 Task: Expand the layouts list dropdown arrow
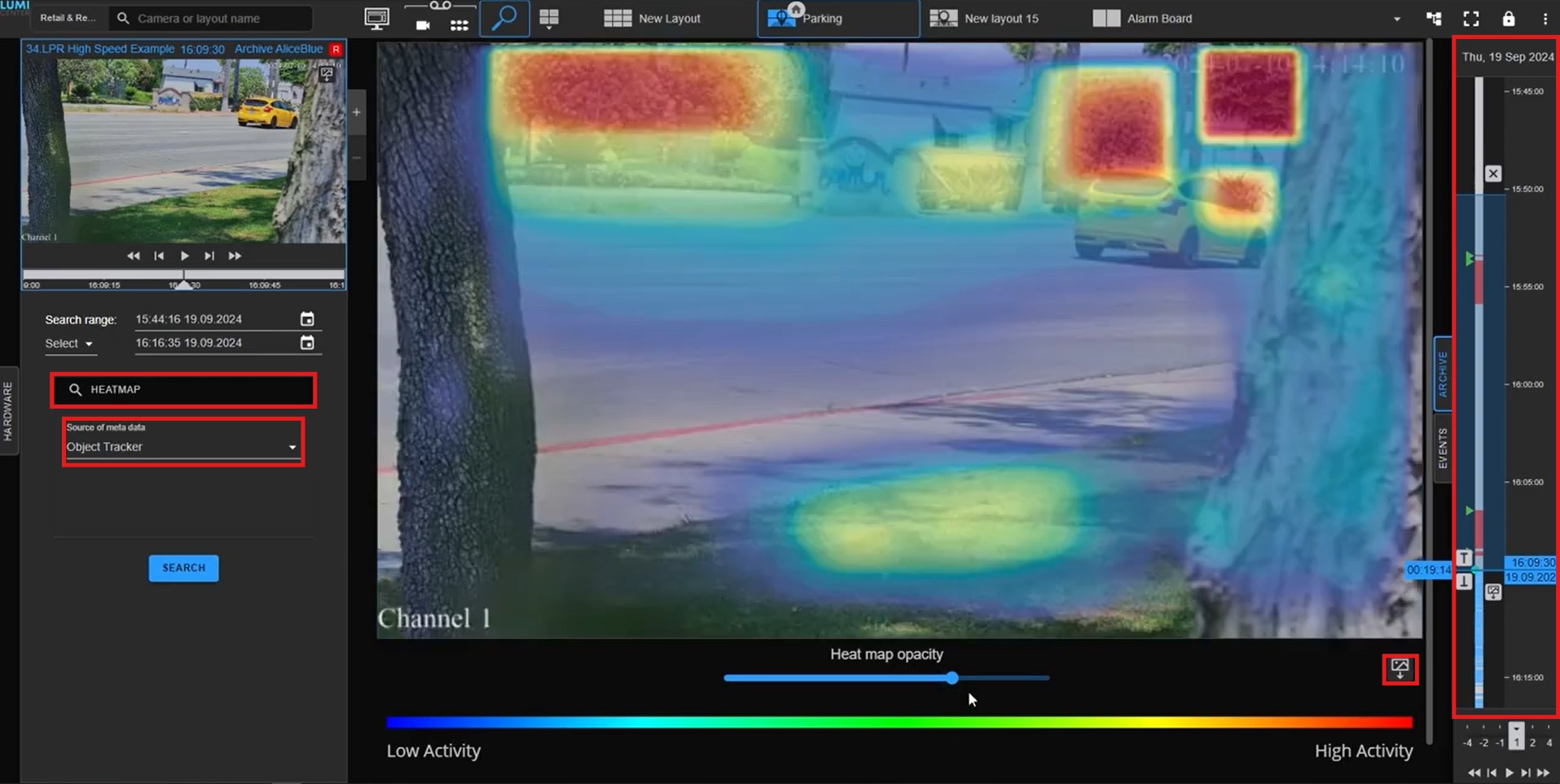(x=1396, y=18)
